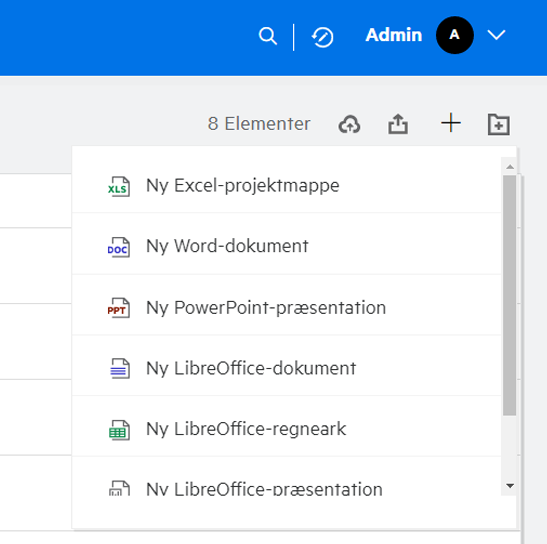This screenshot has height=544, width=547.
Task: Click the gray scrollbar thumb in menu
Action: [510, 295]
